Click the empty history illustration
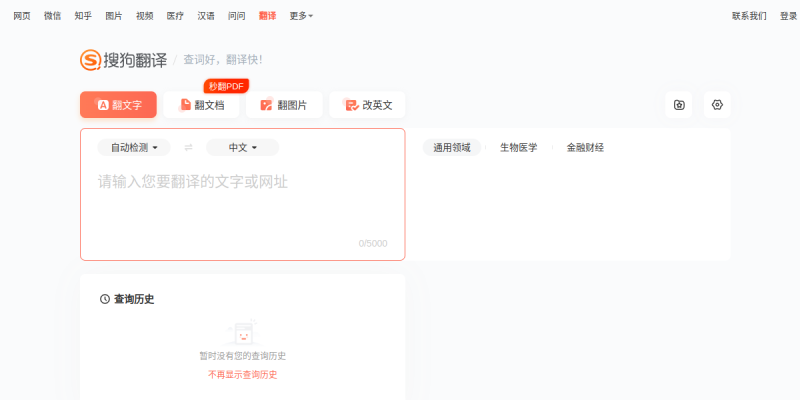This screenshot has height=400, width=800. [243, 333]
